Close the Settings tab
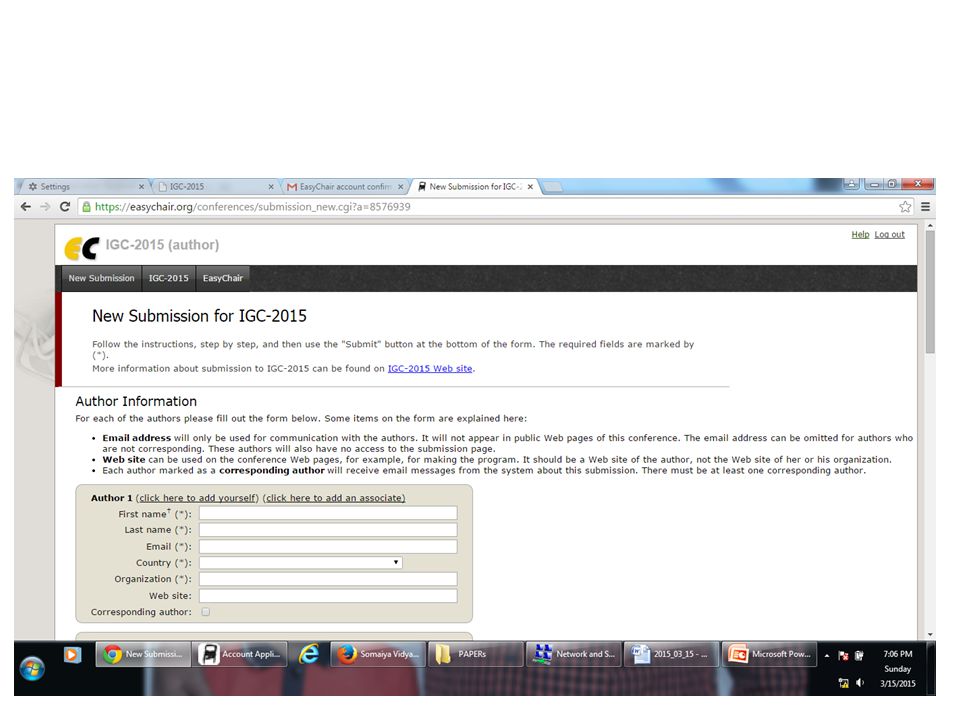 pos(141,187)
